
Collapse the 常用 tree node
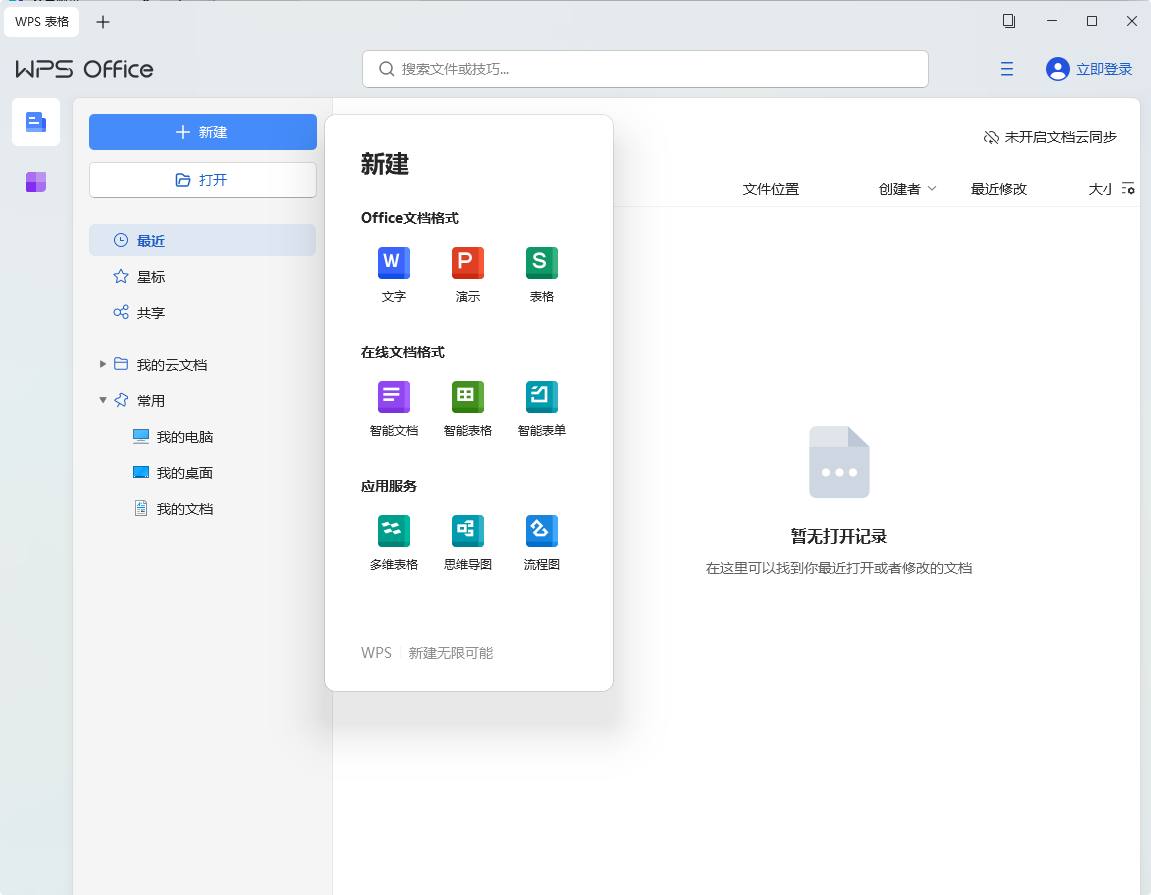103,400
